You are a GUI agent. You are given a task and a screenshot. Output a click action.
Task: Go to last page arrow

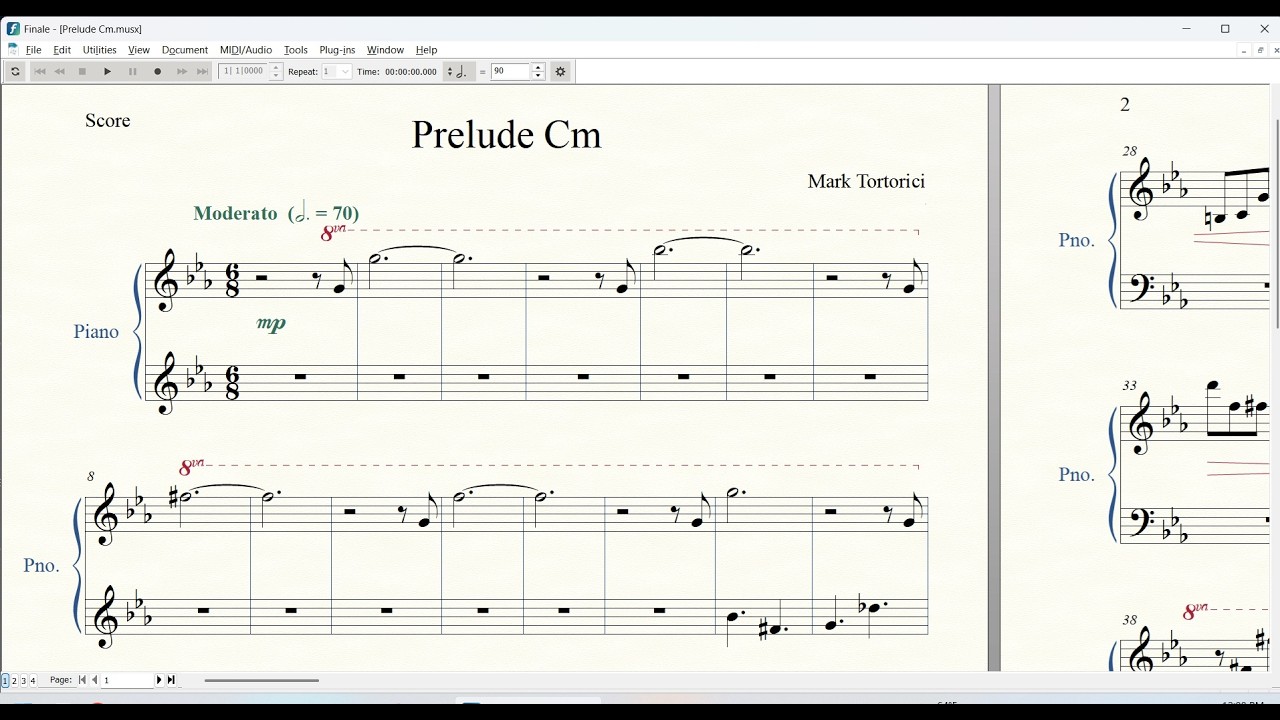coord(171,680)
